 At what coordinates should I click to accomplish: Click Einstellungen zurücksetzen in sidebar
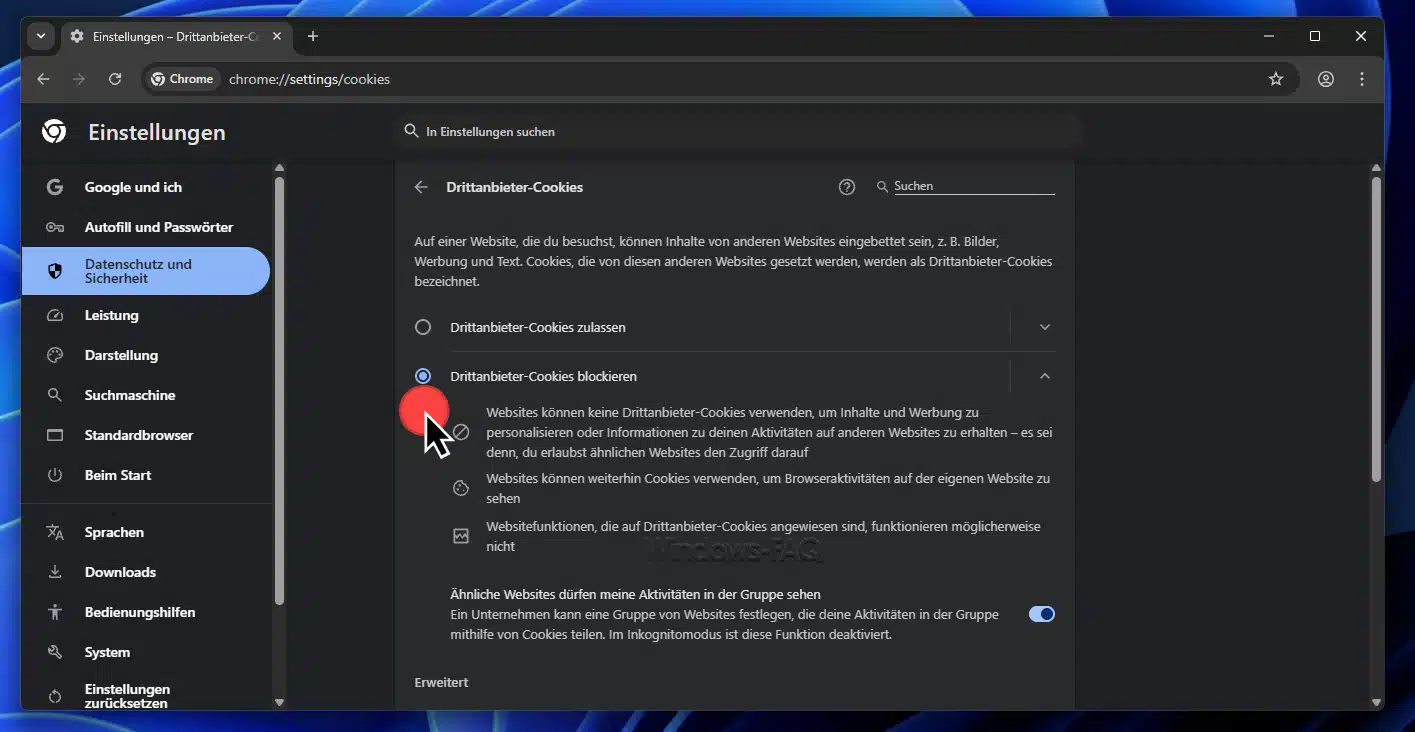click(127, 696)
